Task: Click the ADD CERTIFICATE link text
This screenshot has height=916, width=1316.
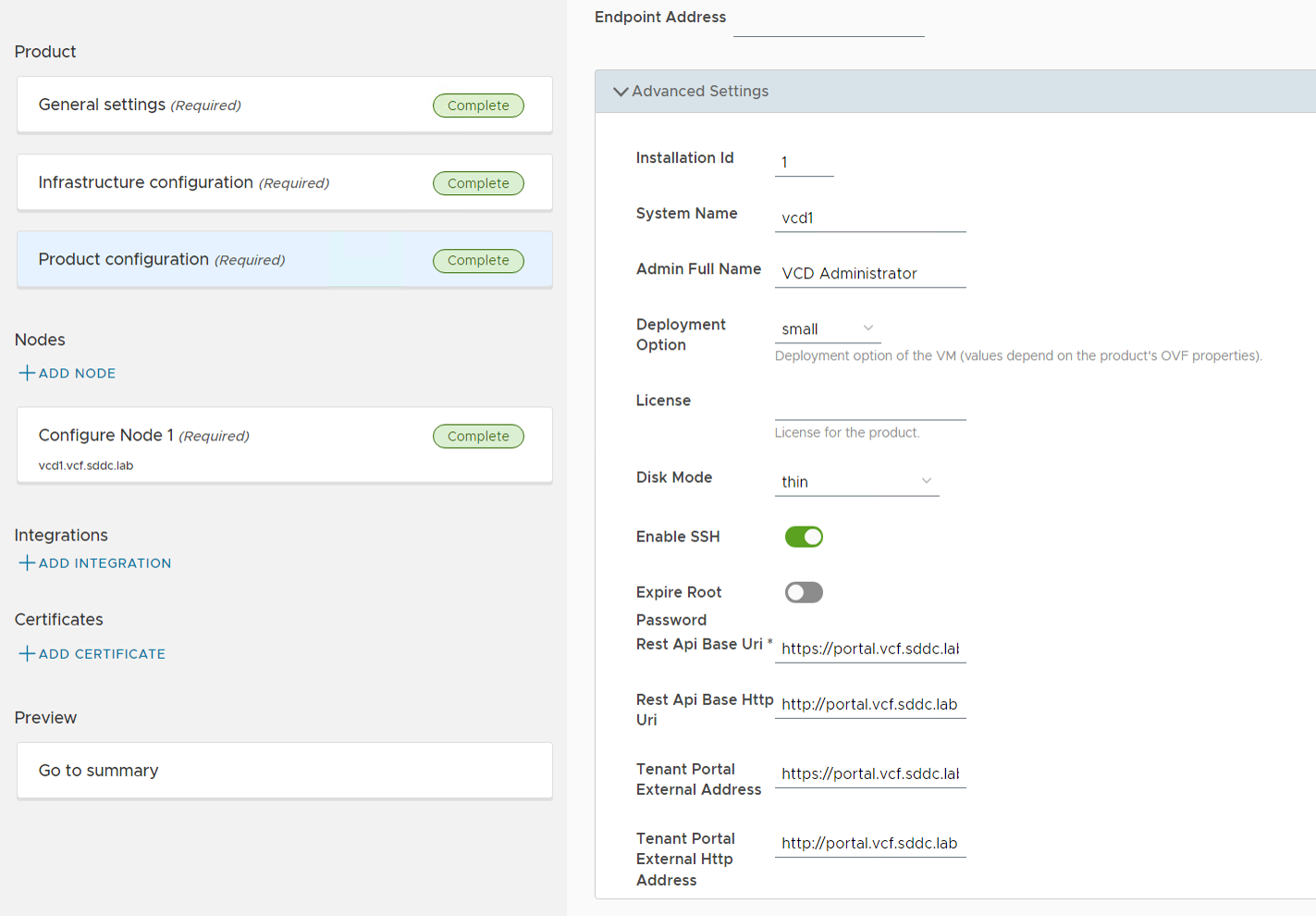Action: click(x=102, y=653)
